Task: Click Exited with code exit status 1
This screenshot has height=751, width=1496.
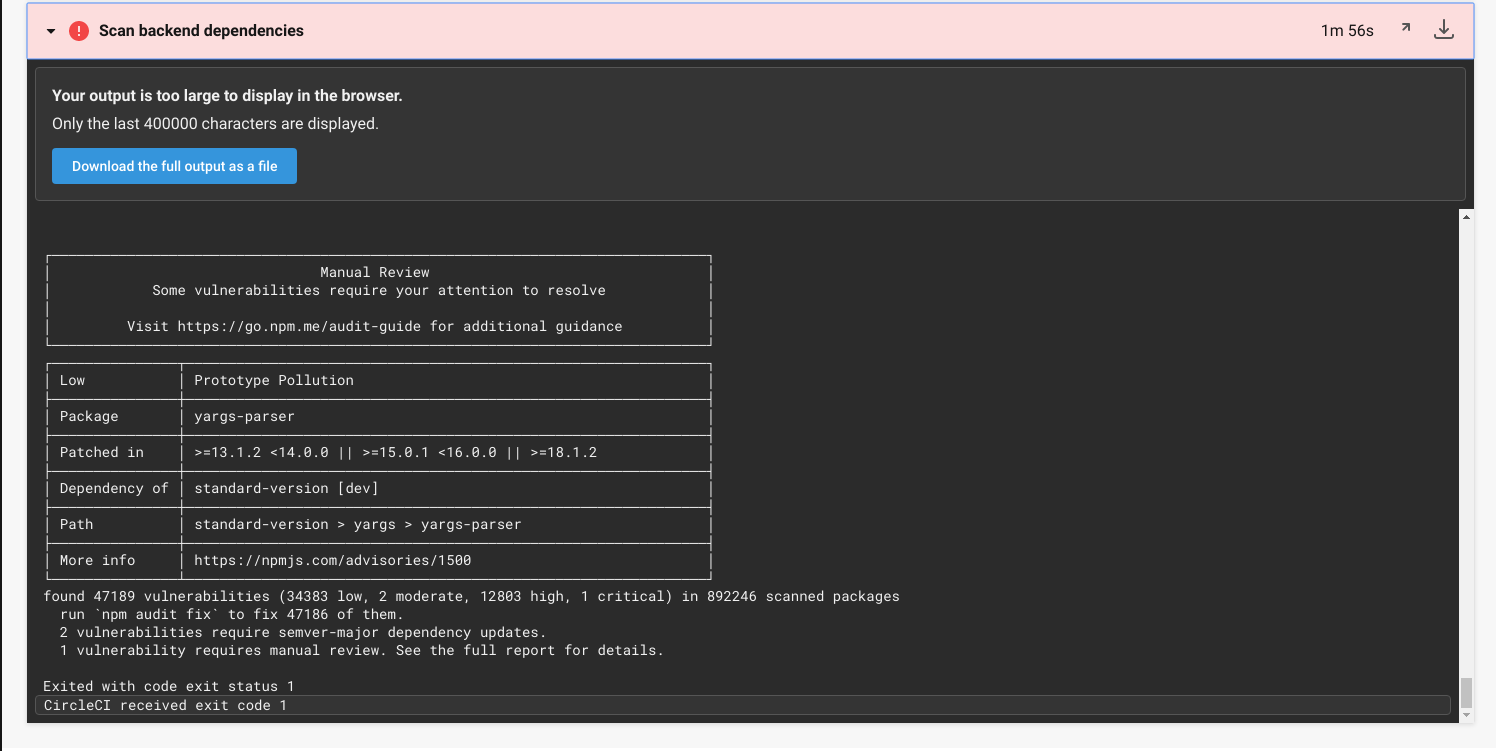Action: pos(169,686)
